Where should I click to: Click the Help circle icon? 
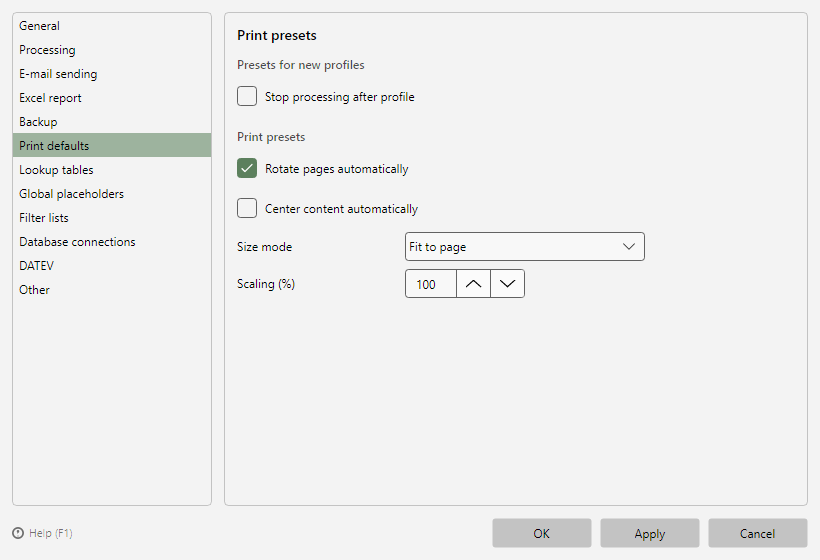[18, 533]
